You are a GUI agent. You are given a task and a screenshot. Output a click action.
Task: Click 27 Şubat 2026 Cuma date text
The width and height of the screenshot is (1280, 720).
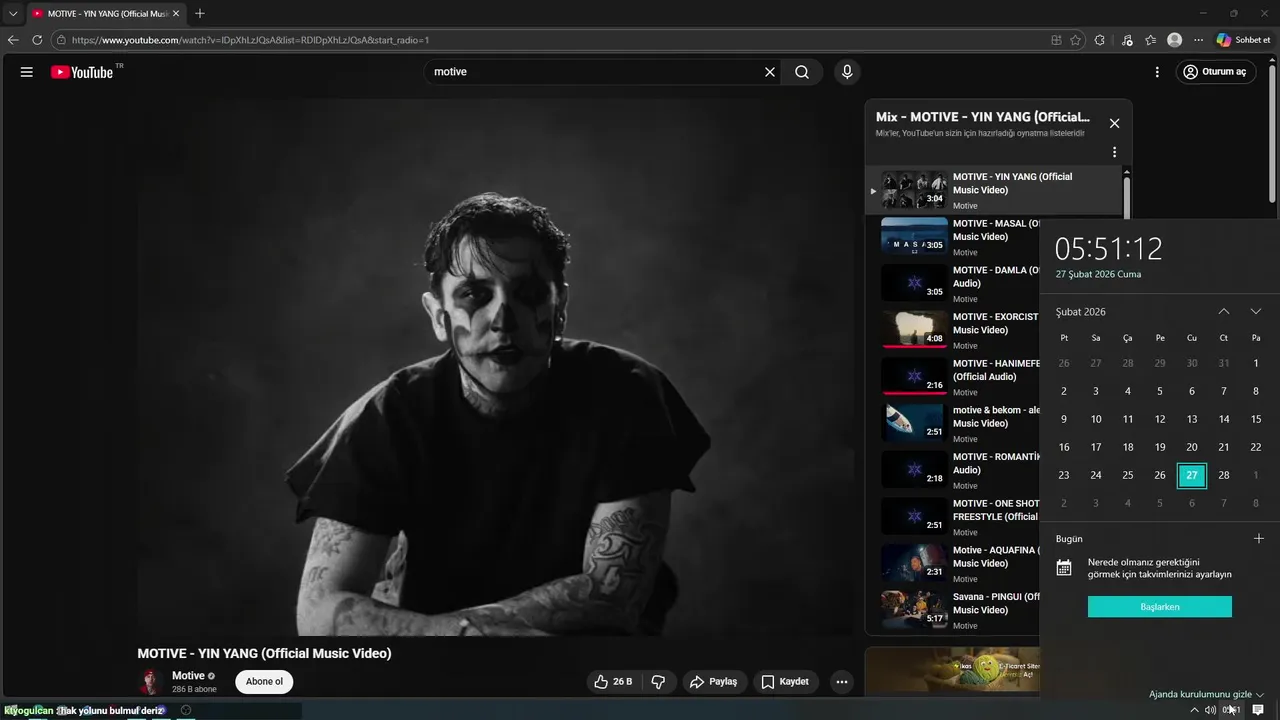pos(1098,274)
